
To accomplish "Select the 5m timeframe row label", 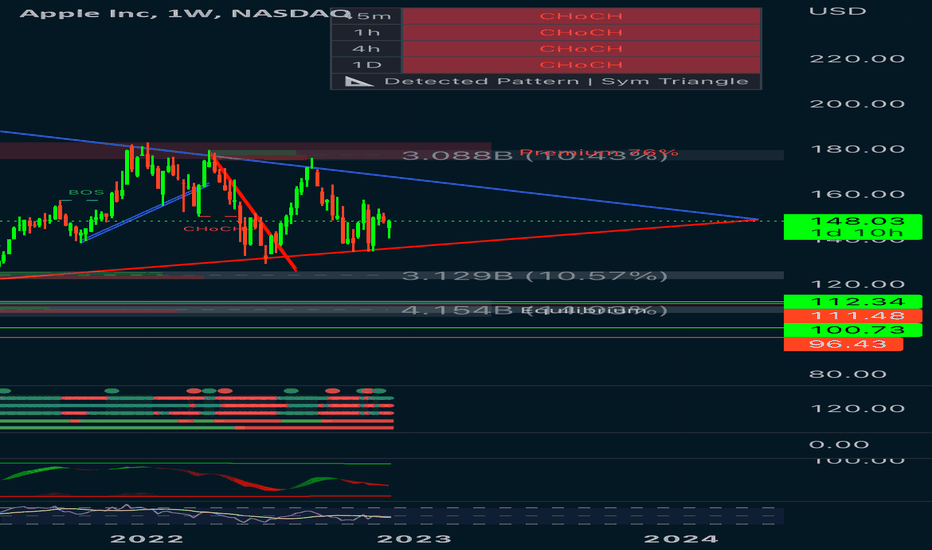I will [368, 16].
